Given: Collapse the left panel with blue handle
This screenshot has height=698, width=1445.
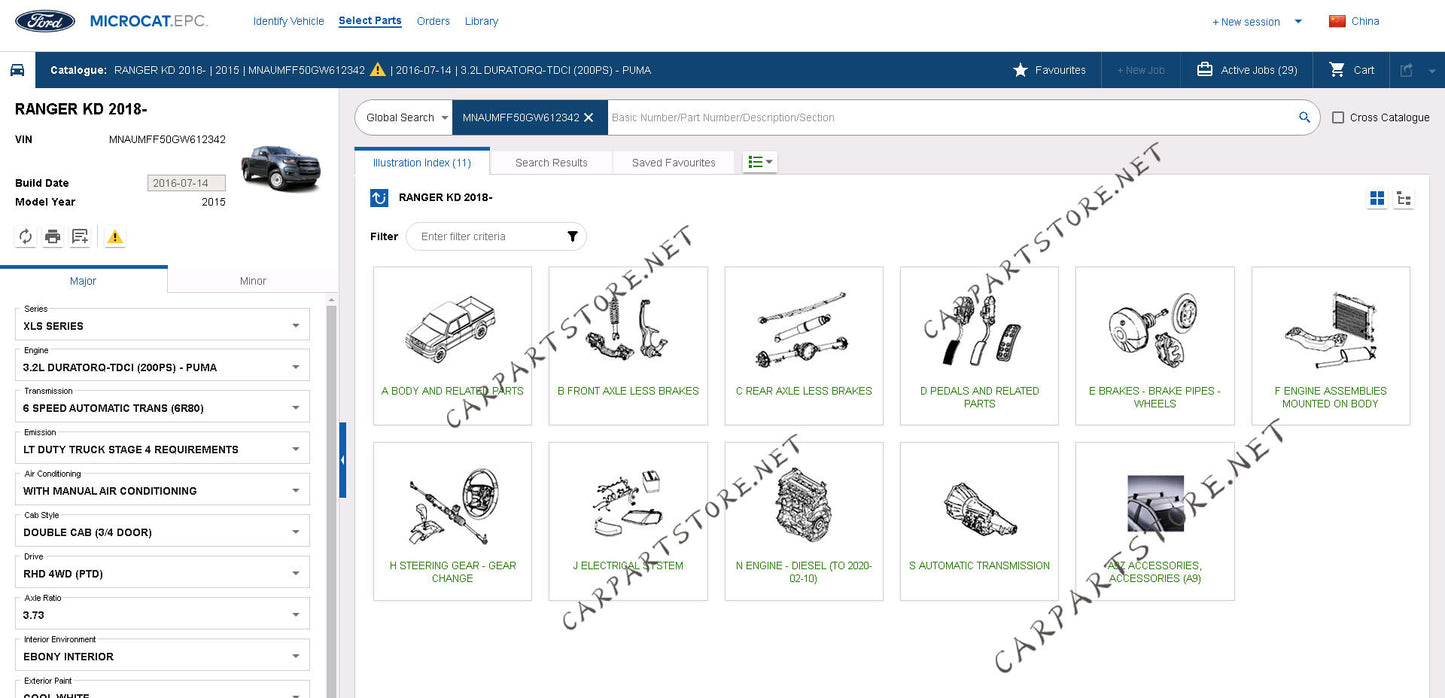Looking at the screenshot, I should click(x=342, y=460).
